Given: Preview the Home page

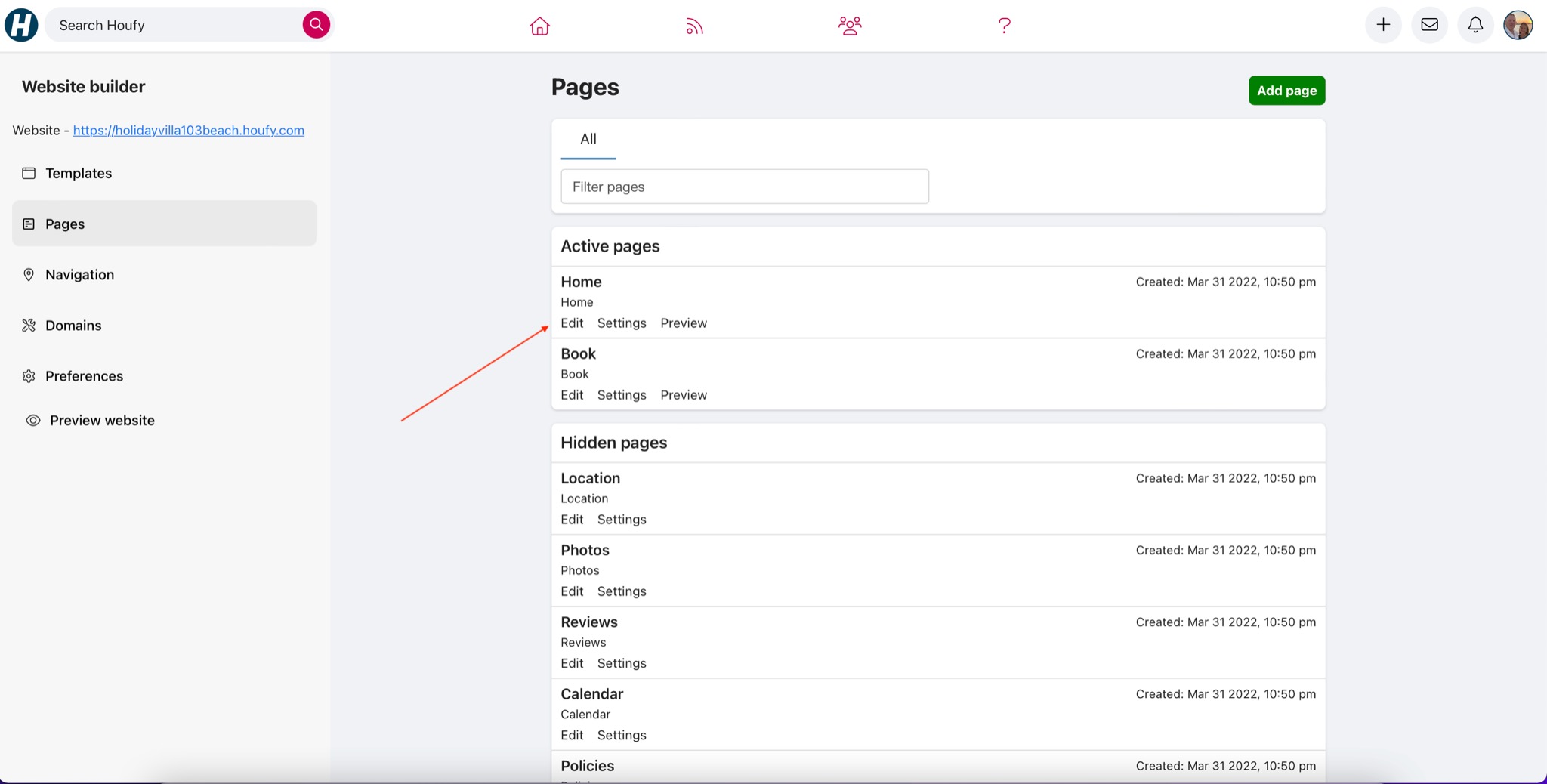Looking at the screenshot, I should pos(684,323).
